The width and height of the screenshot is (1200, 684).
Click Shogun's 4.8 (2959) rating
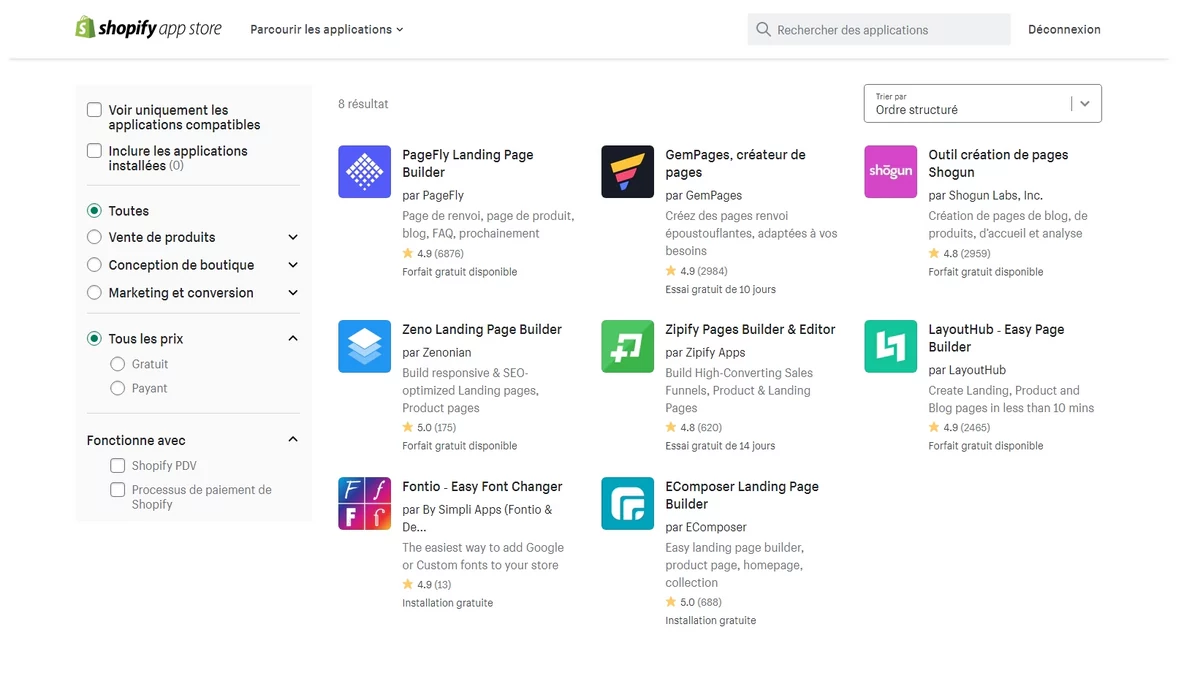pos(959,254)
